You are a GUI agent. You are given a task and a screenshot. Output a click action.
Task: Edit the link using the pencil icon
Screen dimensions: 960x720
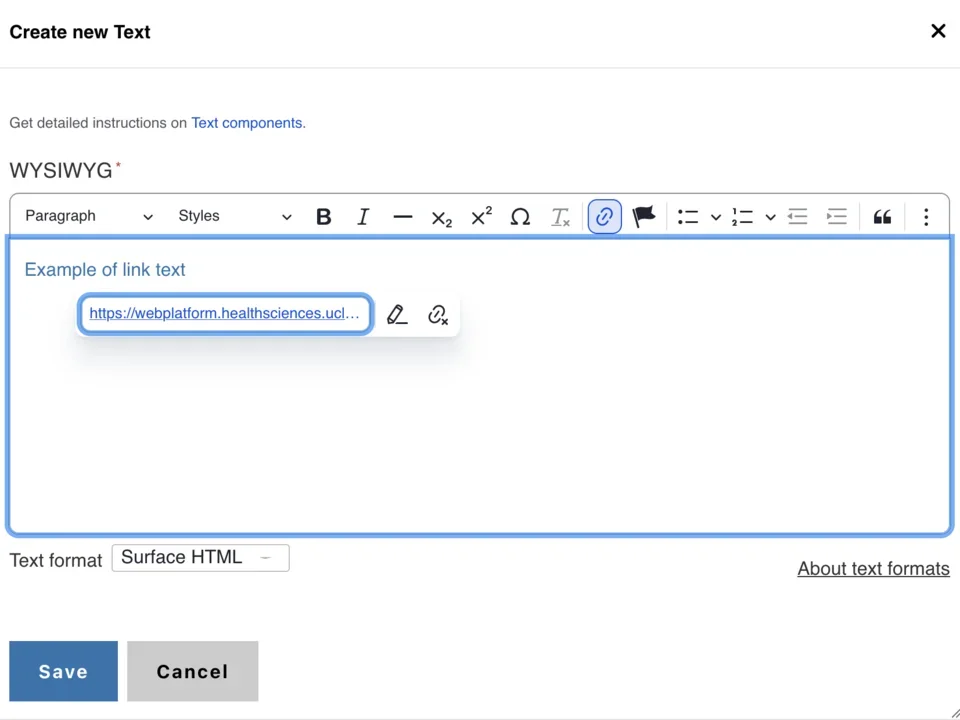397,314
